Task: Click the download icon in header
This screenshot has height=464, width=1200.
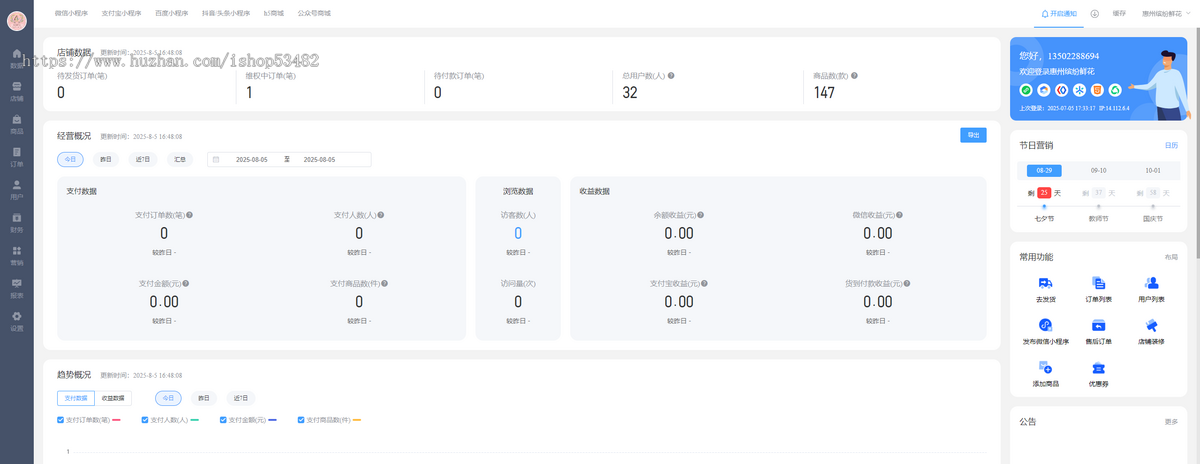Action: pyautogui.click(x=1095, y=14)
